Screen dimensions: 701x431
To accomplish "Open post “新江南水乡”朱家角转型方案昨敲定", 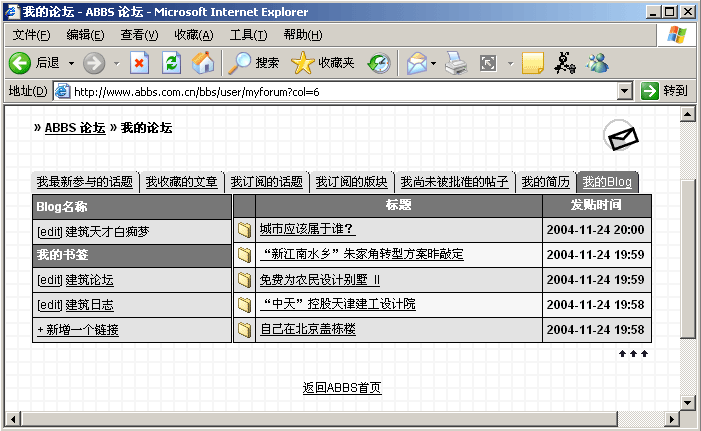I will pos(362,254).
